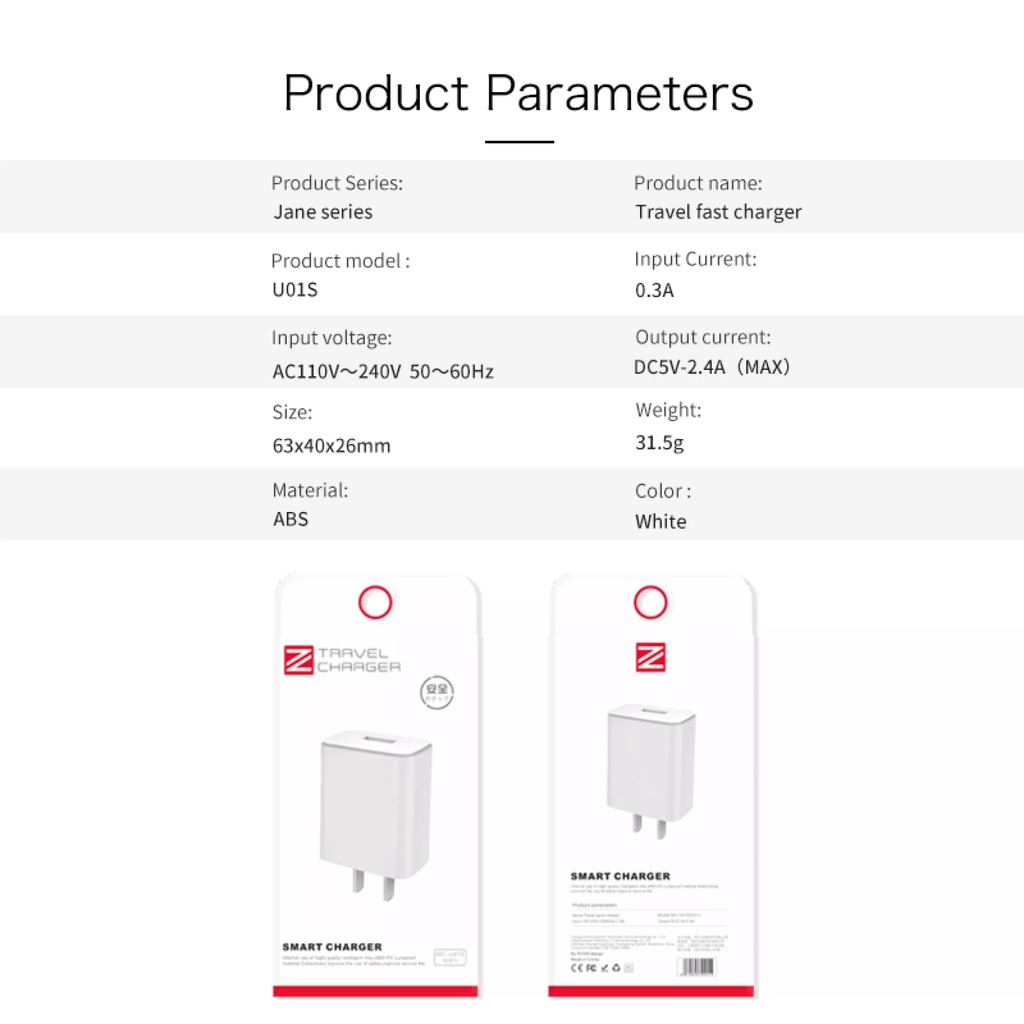Click the Product Parameters heading

(x=518, y=93)
